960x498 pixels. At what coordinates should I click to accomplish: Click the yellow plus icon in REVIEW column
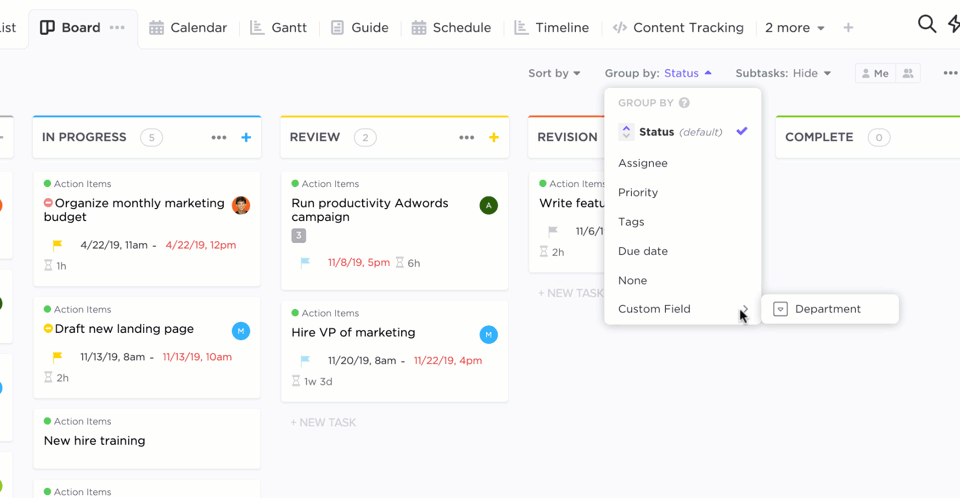click(x=493, y=137)
